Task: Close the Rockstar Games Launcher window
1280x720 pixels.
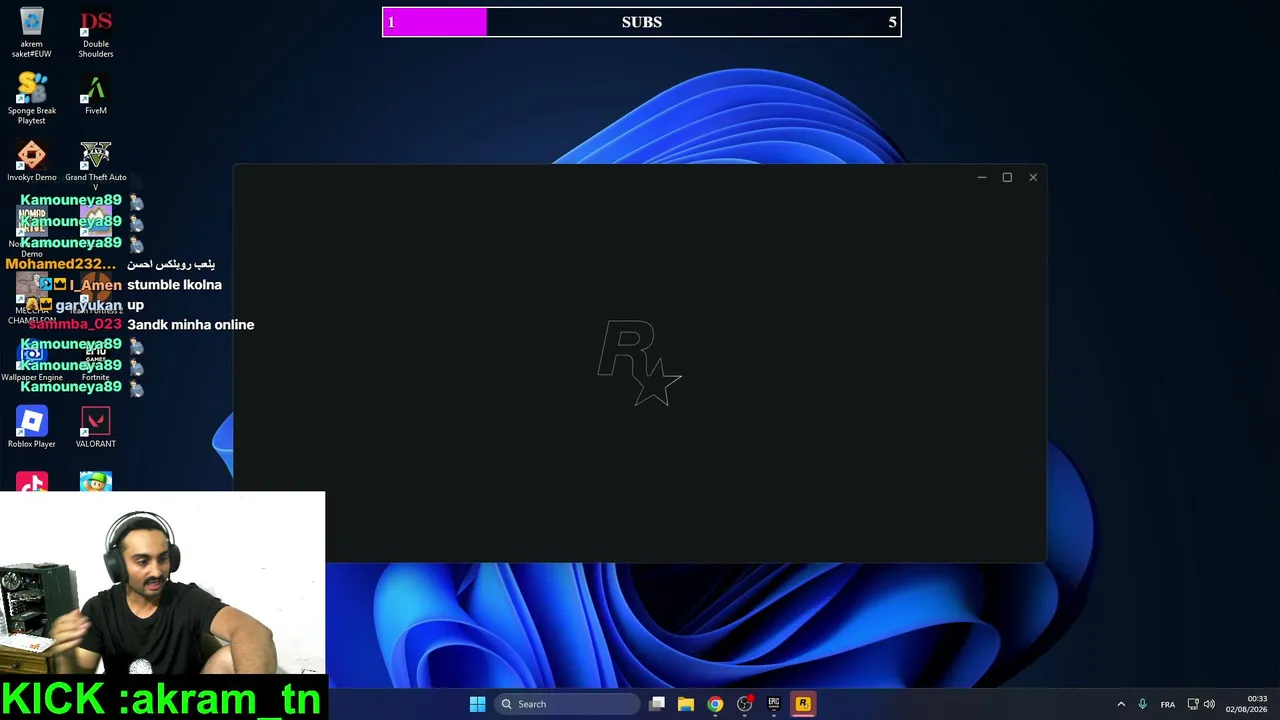Action: pos(1033,177)
